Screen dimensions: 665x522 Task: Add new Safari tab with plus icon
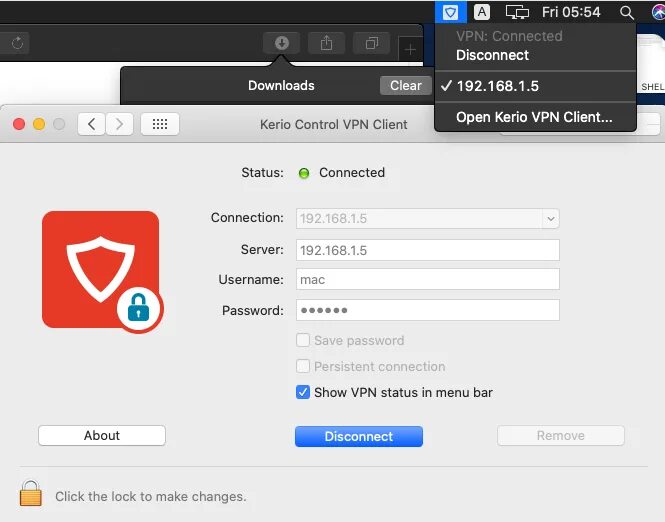tap(410, 50)
